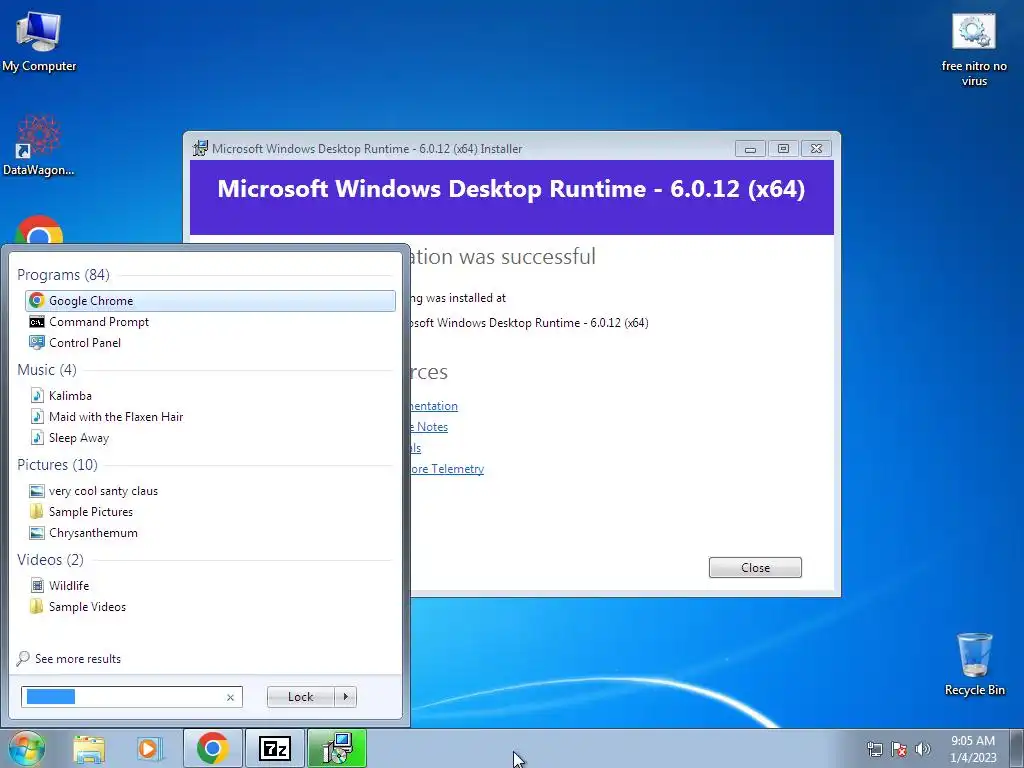
Task: Open the Notes link in the installer
Action: click(x=429, y=427)
